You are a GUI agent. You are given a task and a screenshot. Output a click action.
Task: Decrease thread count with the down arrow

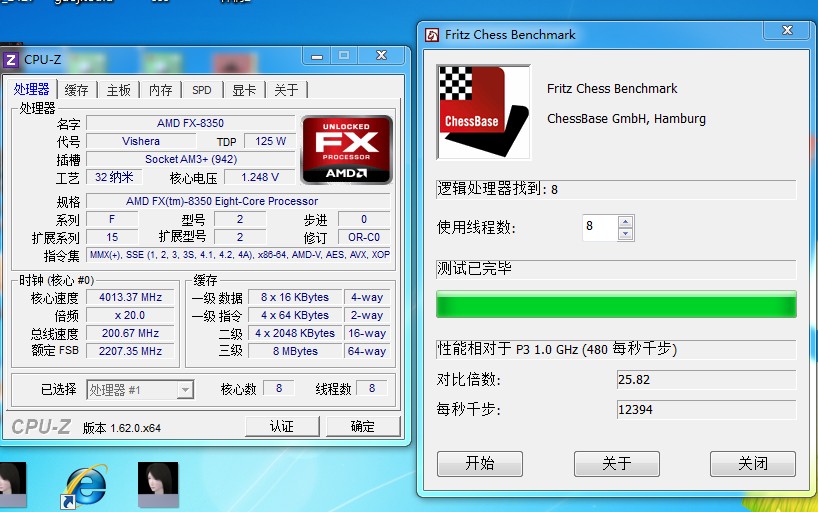click(x=625, y=234)
